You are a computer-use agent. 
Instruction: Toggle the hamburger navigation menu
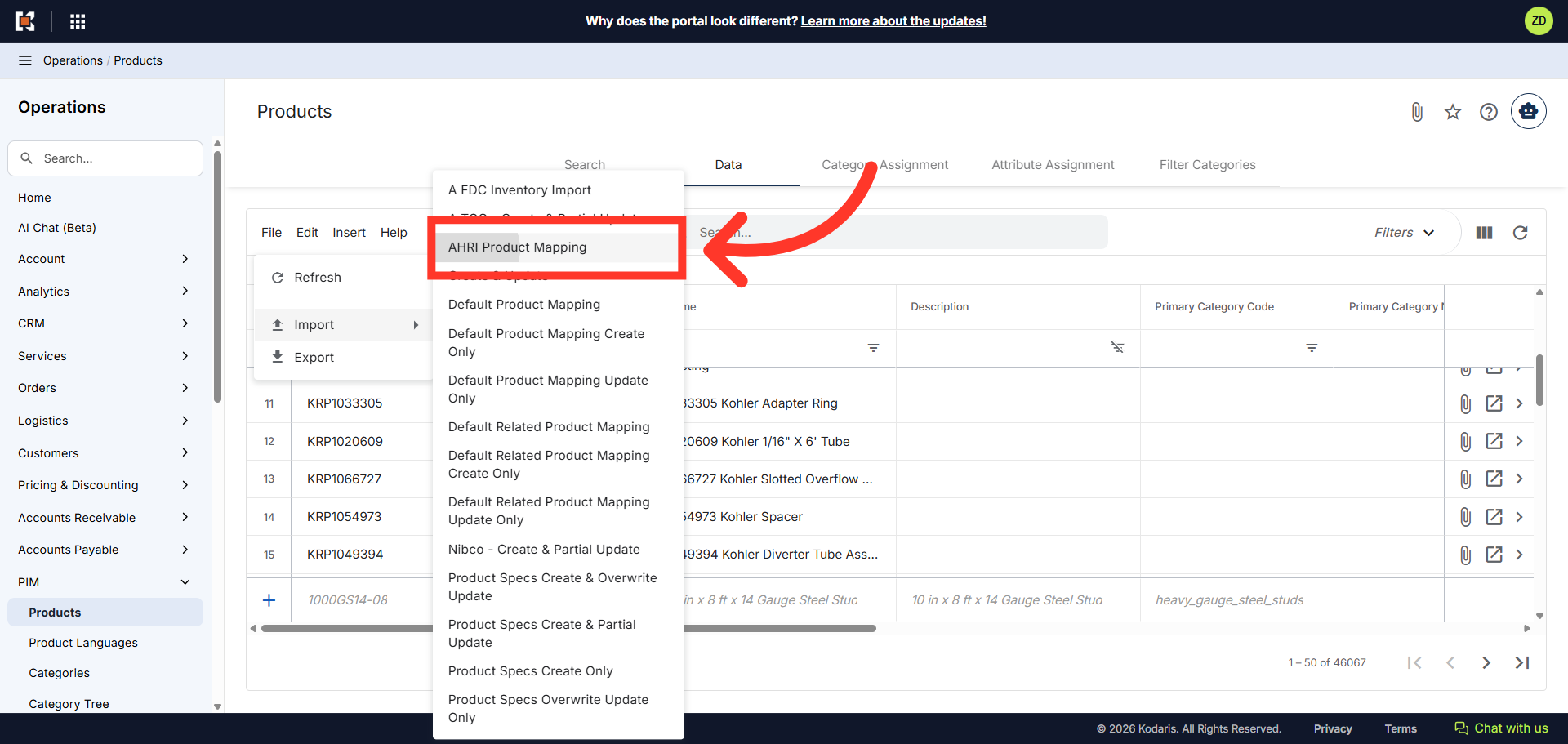click(25, 60)
